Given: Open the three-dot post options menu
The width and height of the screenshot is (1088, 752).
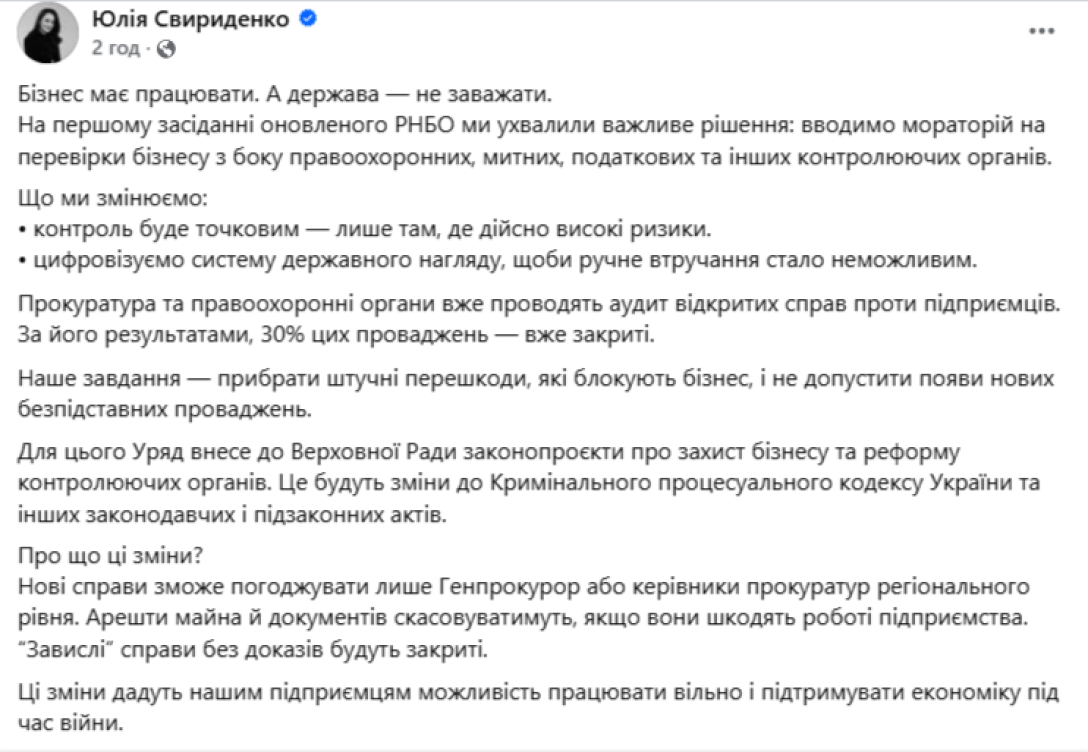Looking at the screenshot, I should tap(1042, 31).
